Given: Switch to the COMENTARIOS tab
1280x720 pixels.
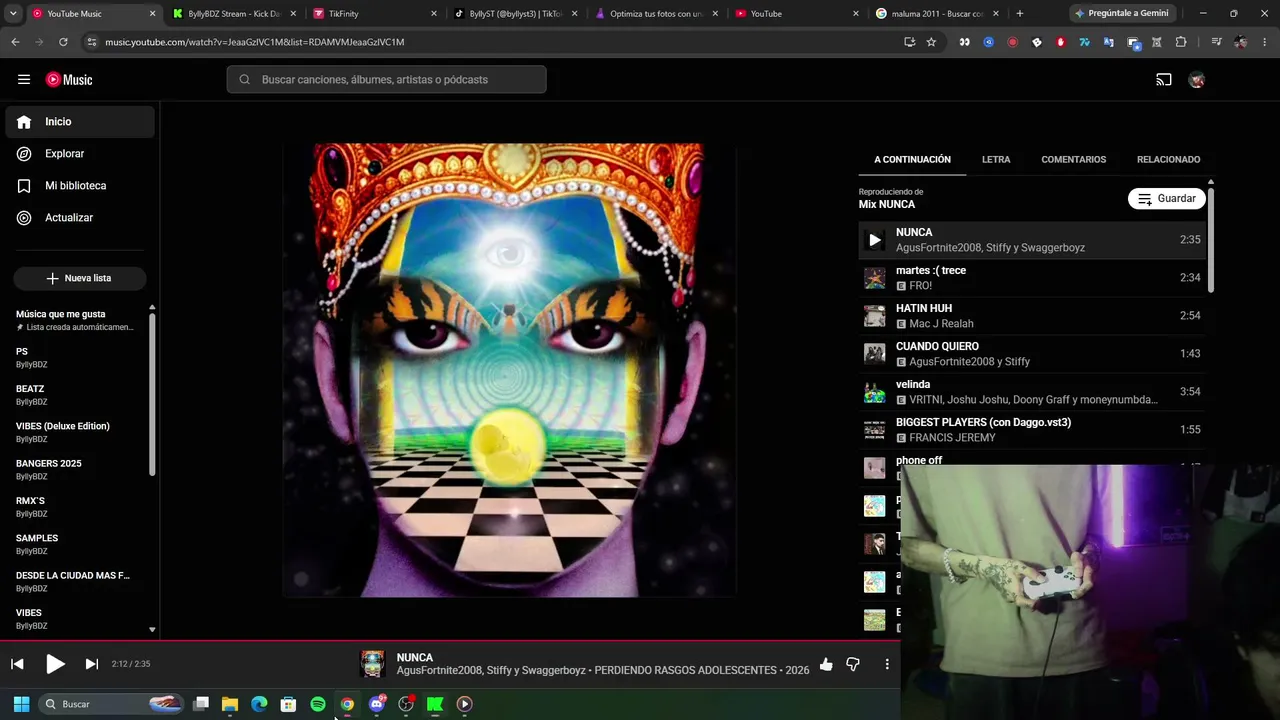Looking at the screenshot, I should tap(1073, 160).
